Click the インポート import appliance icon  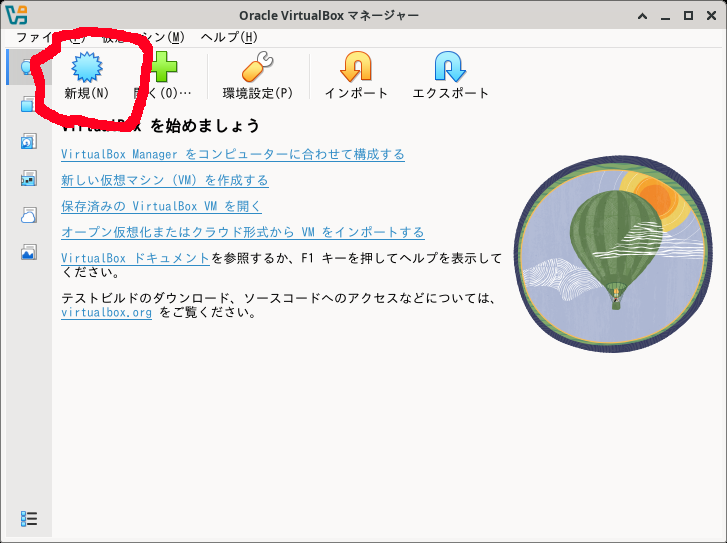[x=356, y=75]
